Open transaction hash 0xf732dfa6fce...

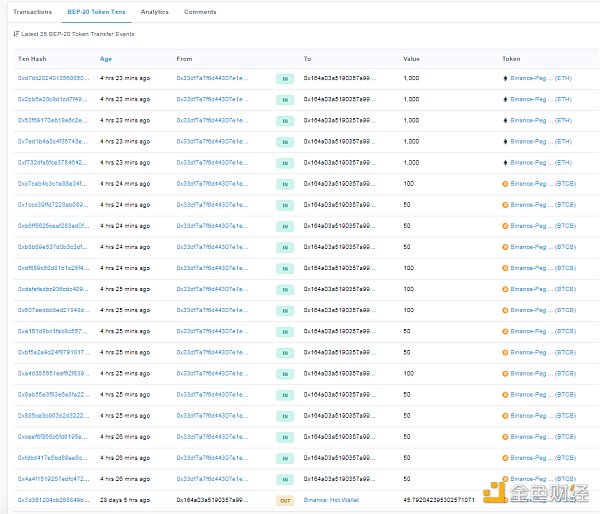click(52, 162)
